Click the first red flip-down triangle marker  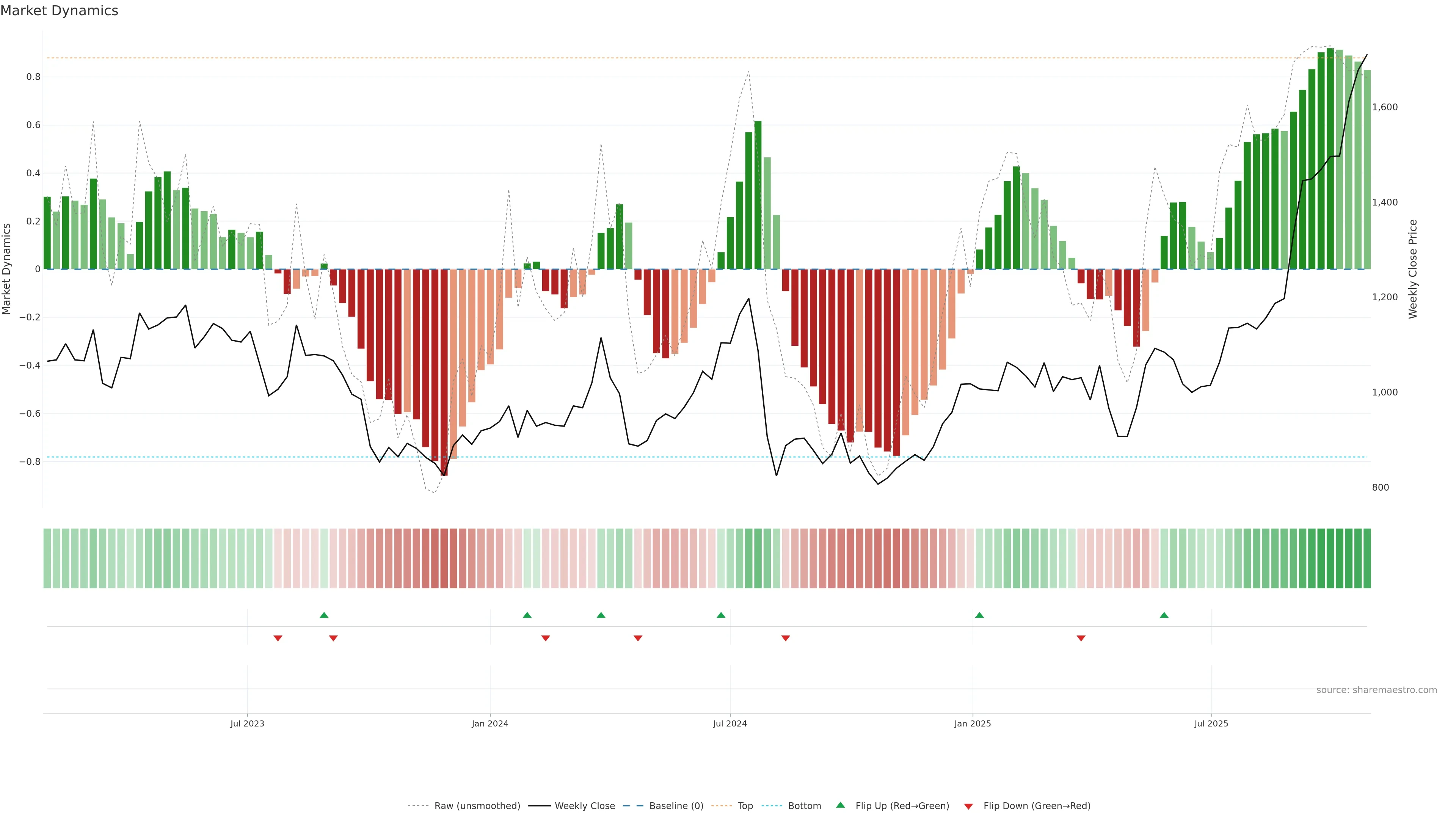[278, 638]
